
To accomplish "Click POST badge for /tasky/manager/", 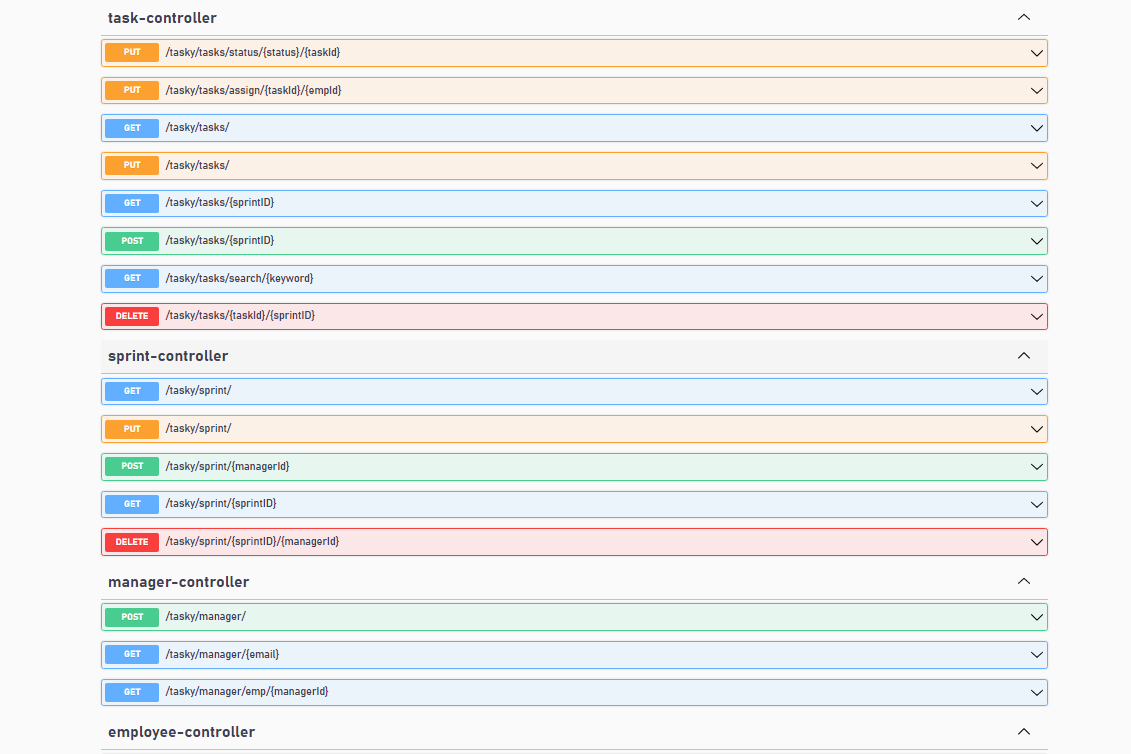I will click(132, 617).
